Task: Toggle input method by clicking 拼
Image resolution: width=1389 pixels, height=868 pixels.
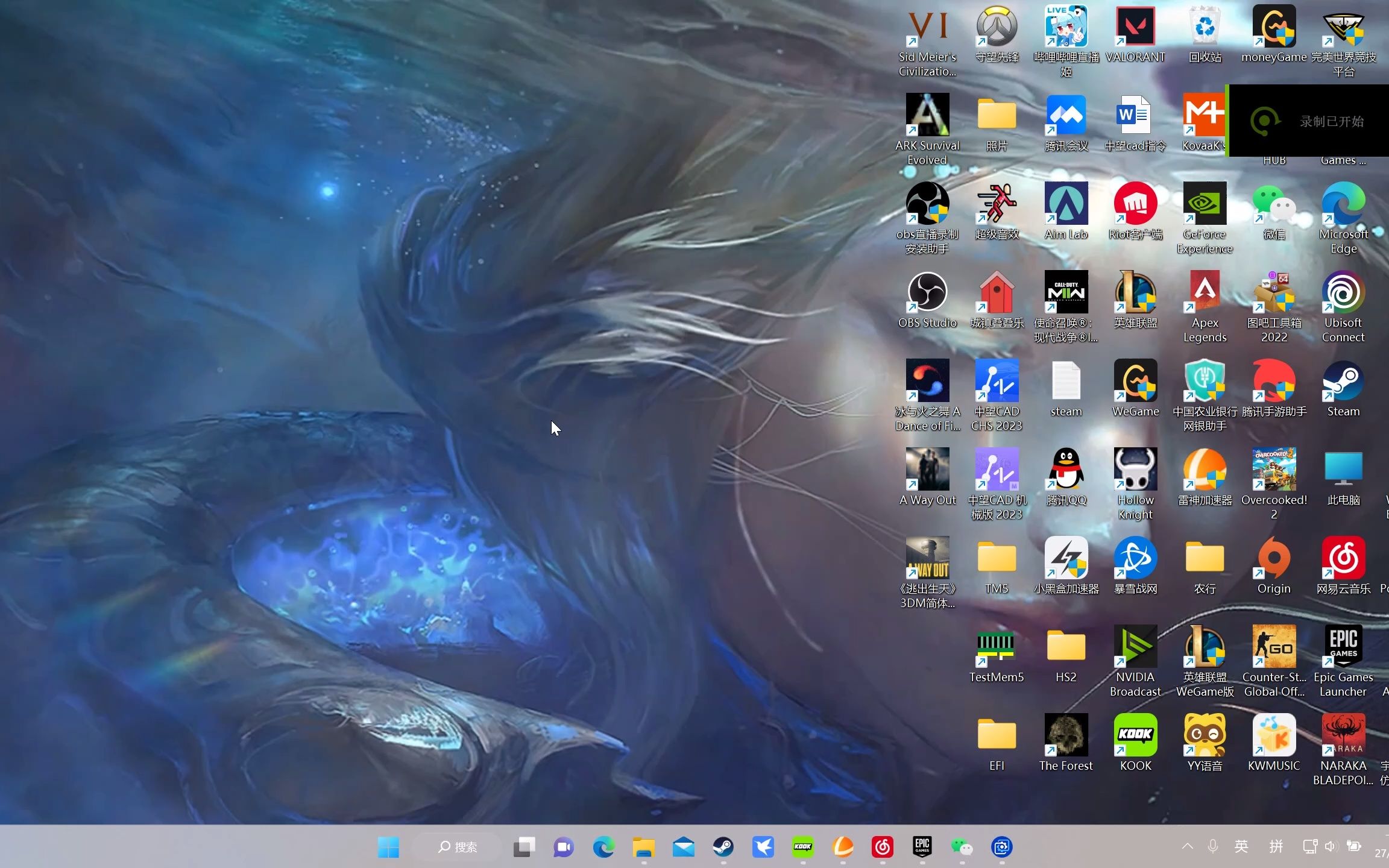Action: [x=1276, y=846]
